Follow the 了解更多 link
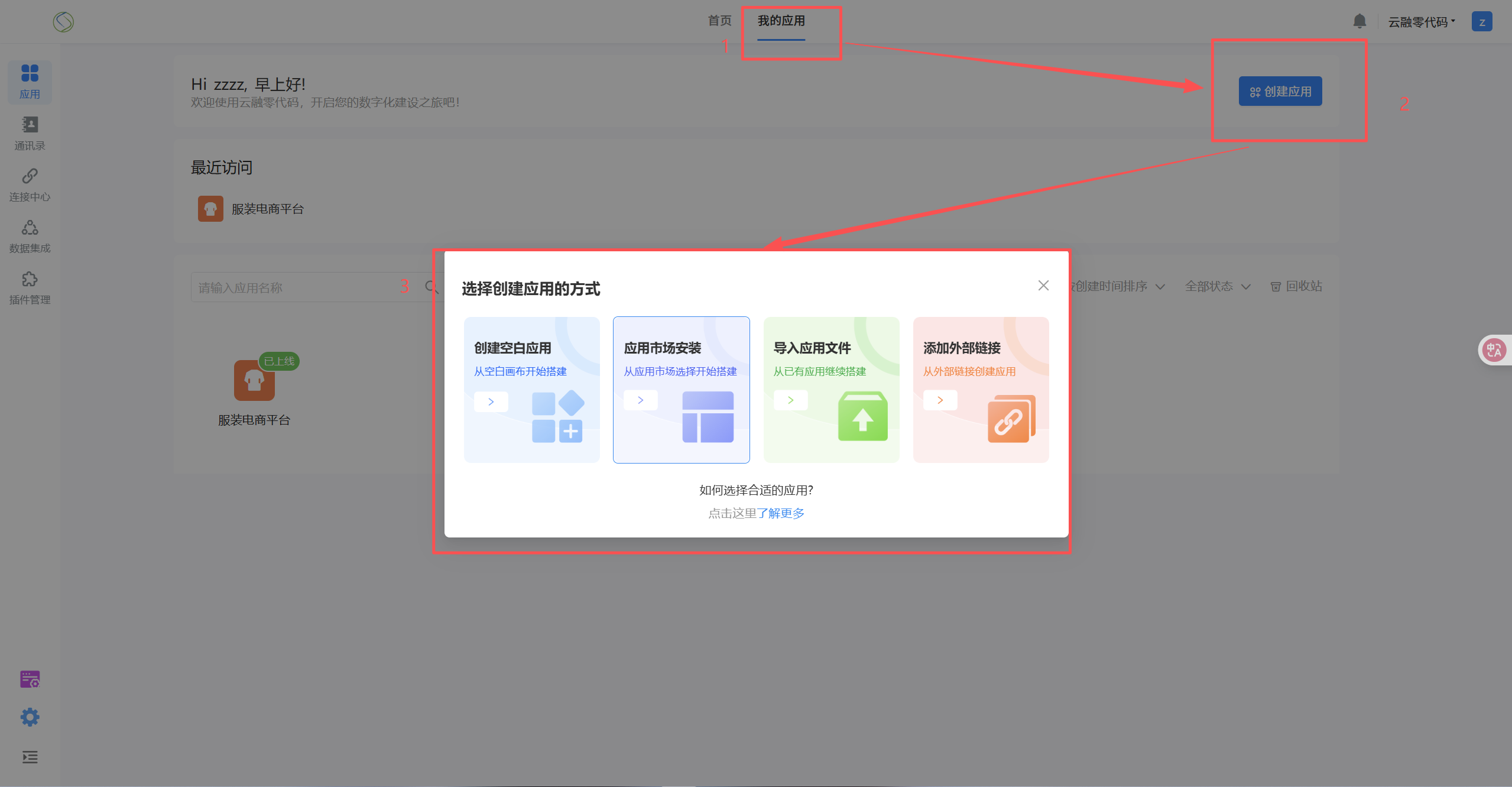The image size is (1512, 787). [x=780, y=513]
